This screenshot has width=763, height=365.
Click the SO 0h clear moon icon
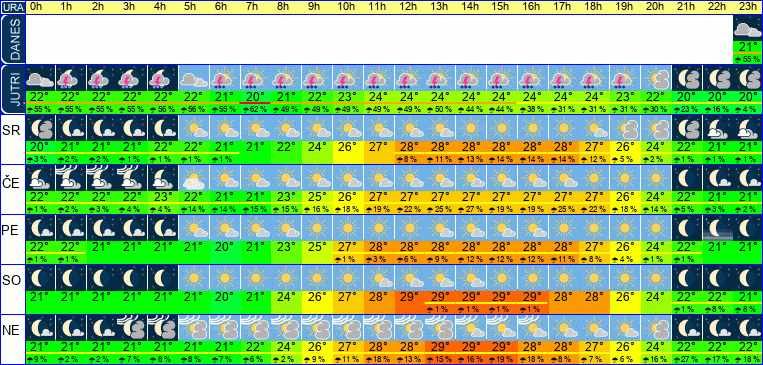(x=40, y=278)
